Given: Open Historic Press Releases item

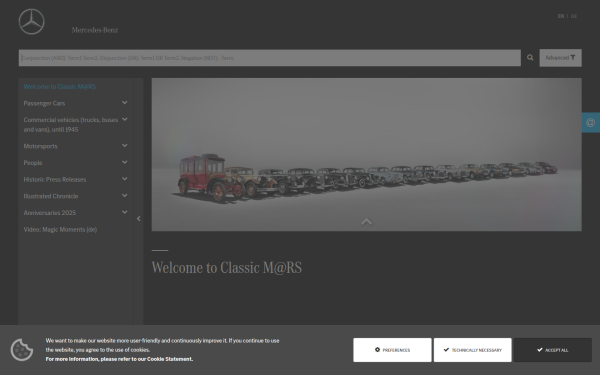Looking at the screenshot, I should 55,179.
